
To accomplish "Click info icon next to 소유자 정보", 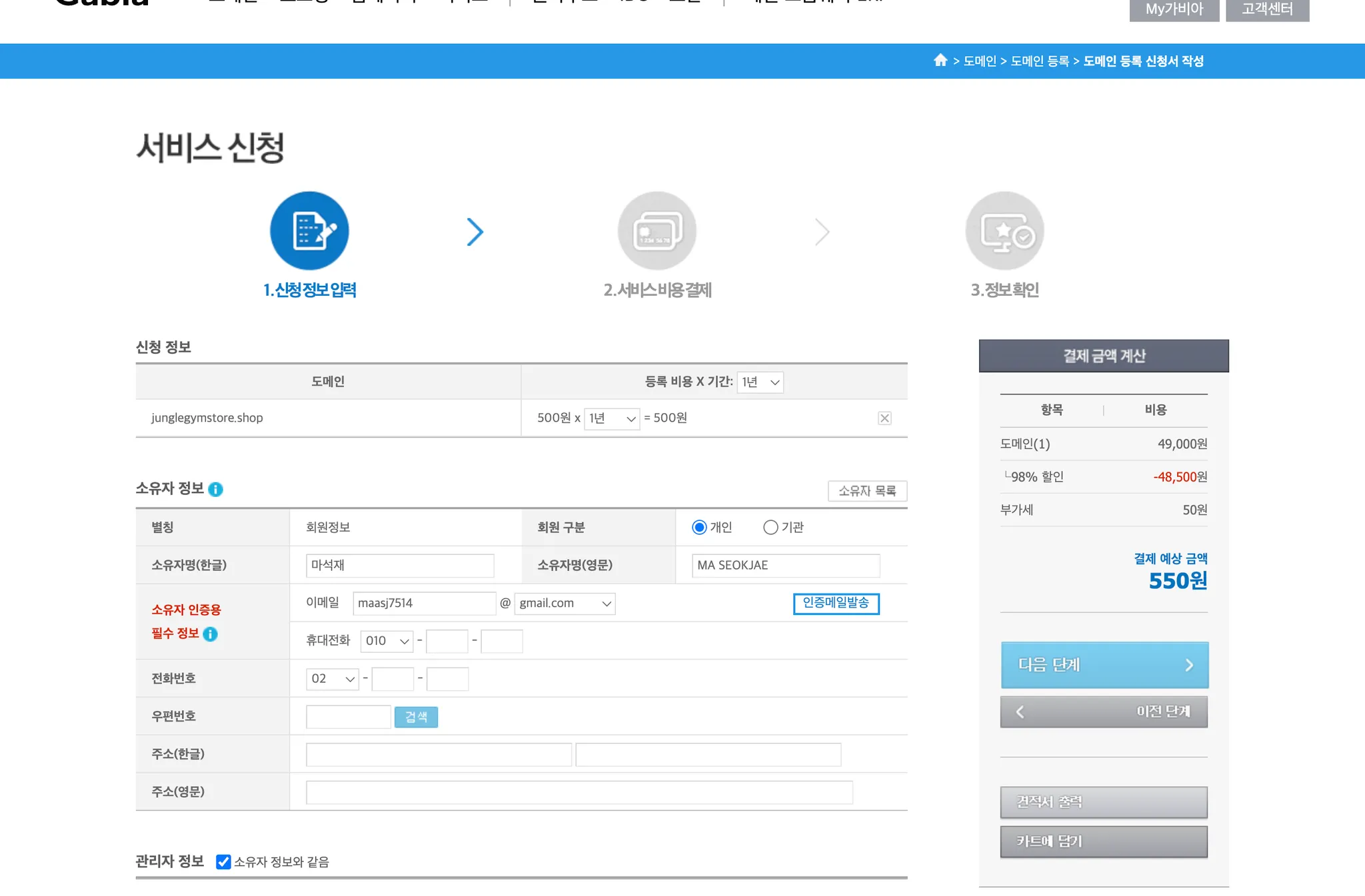I will (x=215, y=490).
